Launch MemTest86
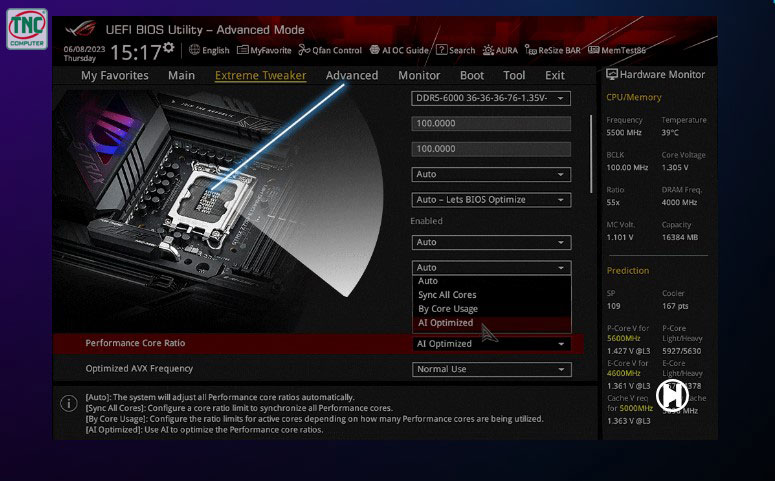 click(x=623, y=50)
